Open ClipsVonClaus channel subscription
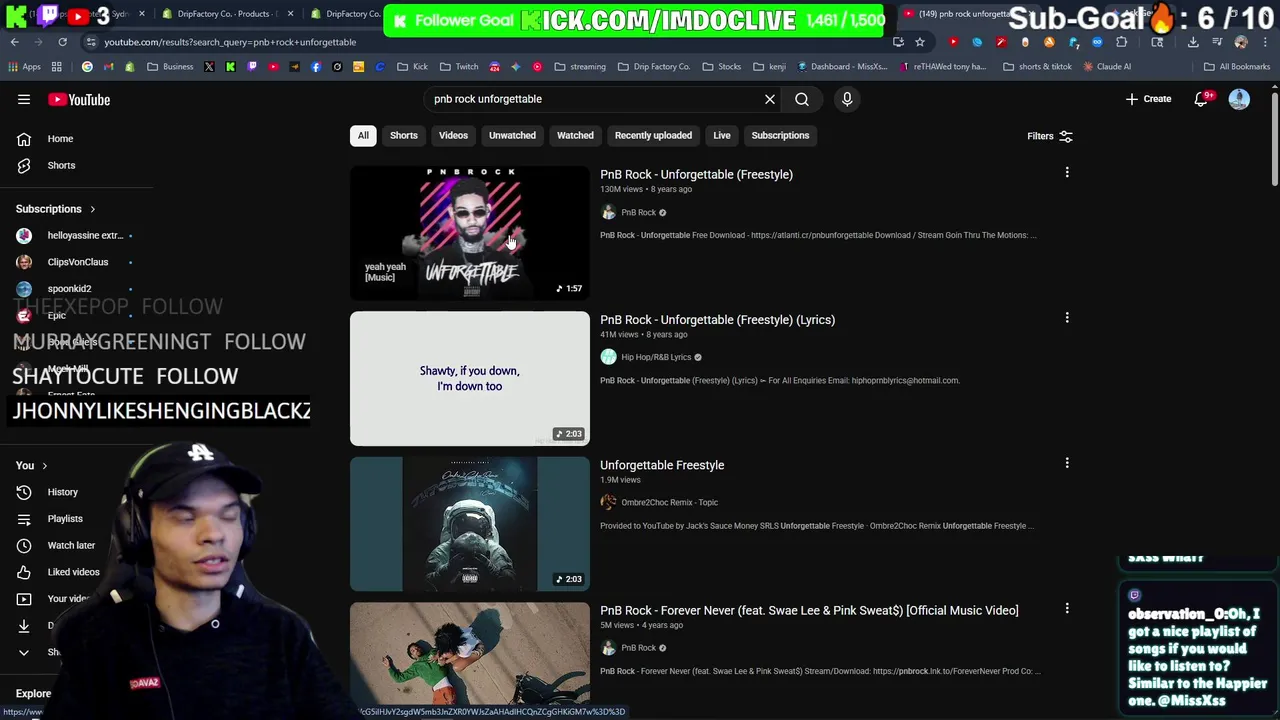 pyautogui.click(x=76, y=262)
